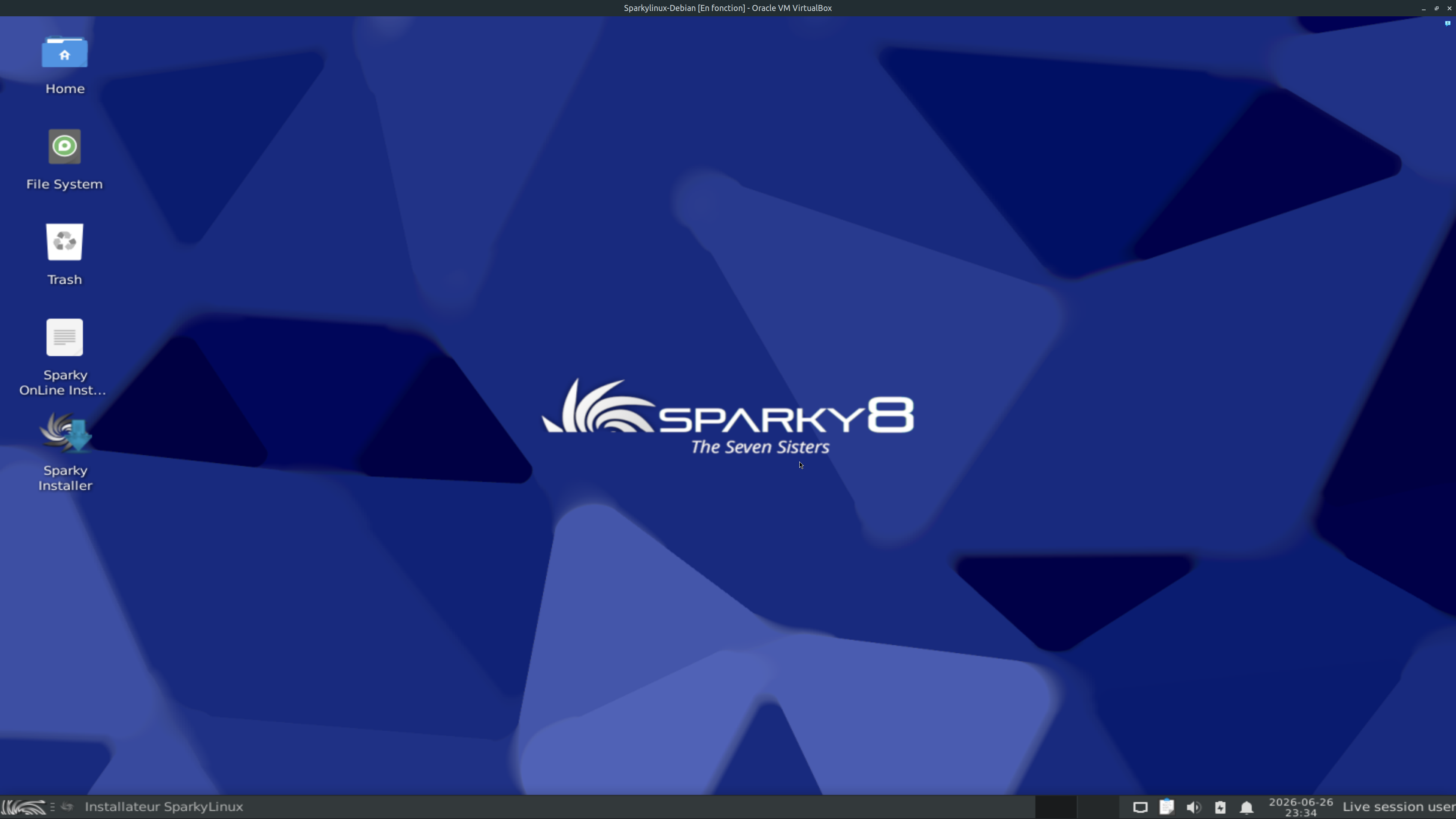Switch to the second workspace in pager
Viewport: 1456px width, 819px height.
[x=1098, y=806]
